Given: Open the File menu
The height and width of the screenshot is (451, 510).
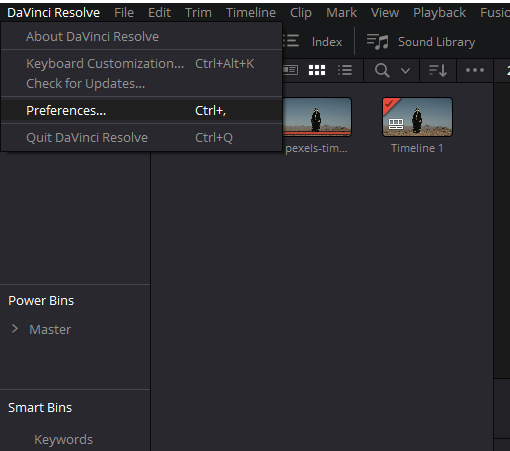Looking at the screenshot, I should (x=124, y=13).
